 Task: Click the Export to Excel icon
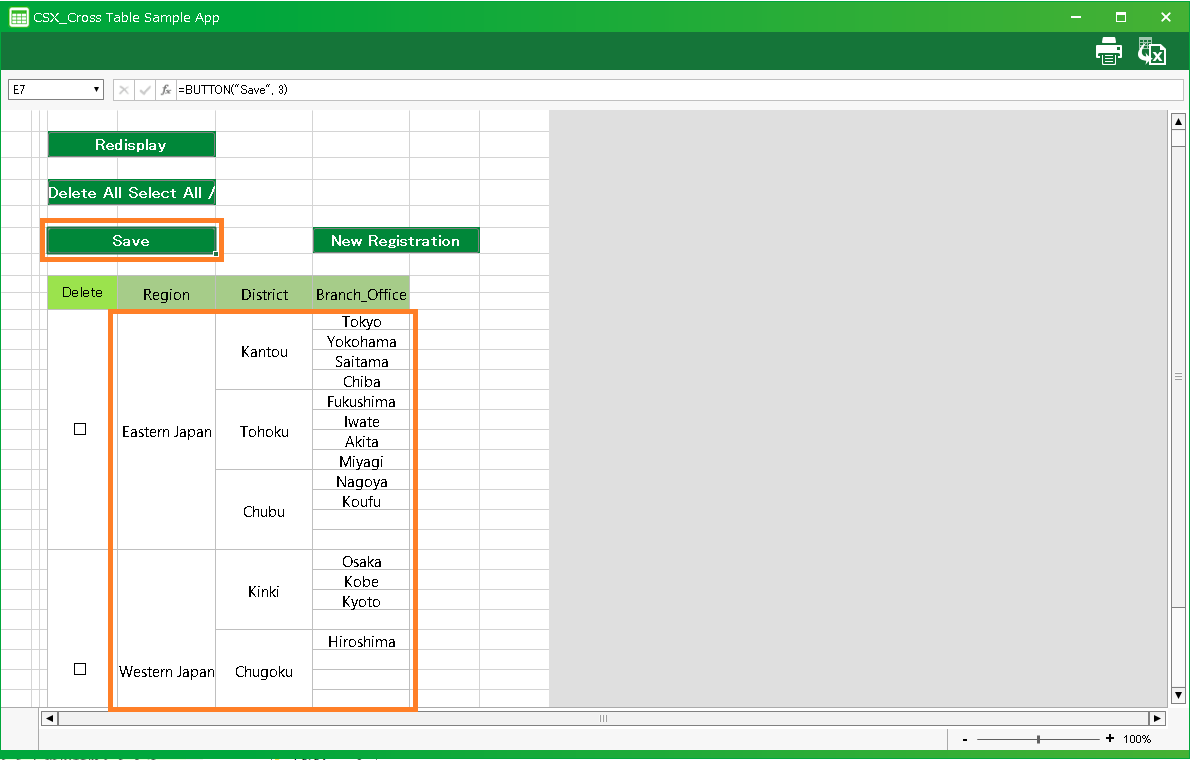pos(1151,52)
